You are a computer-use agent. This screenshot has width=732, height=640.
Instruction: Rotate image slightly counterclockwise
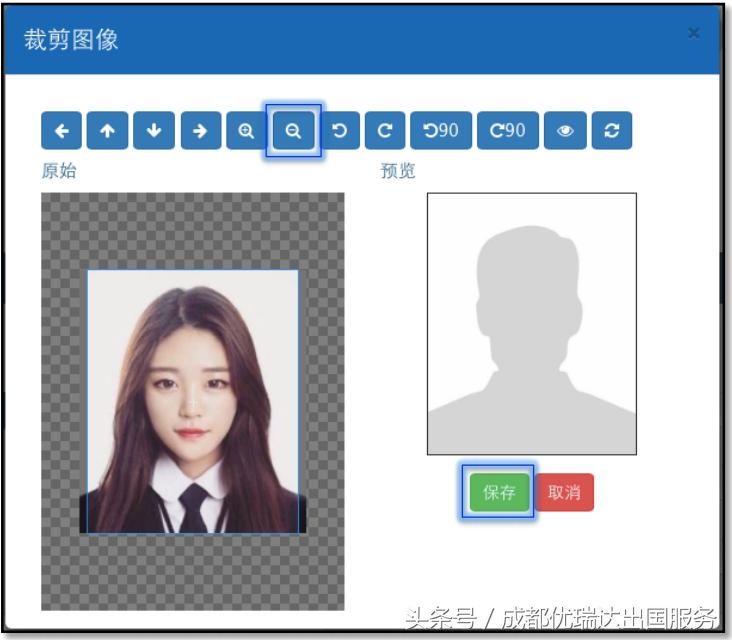coord(340,130)
